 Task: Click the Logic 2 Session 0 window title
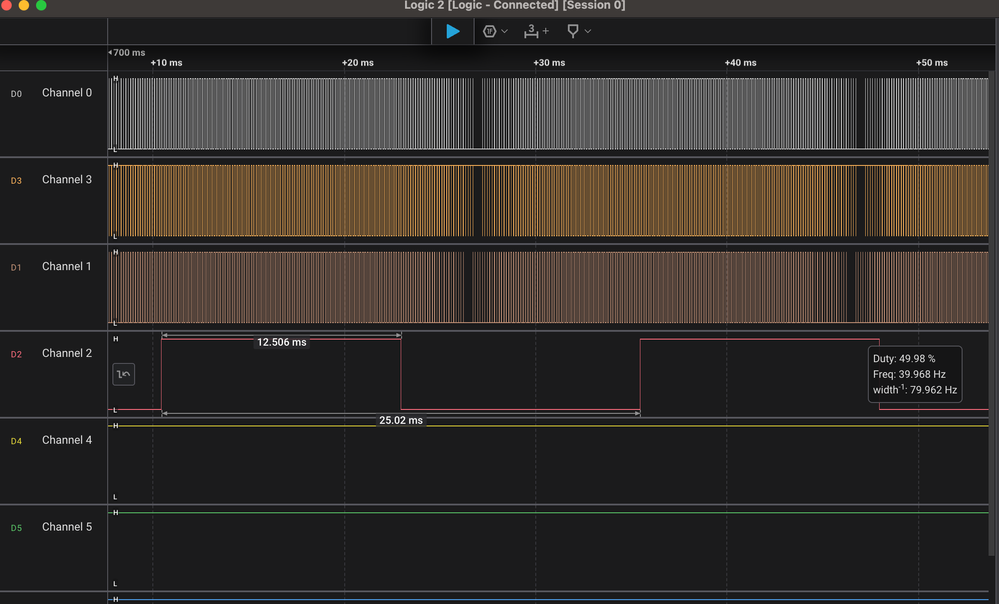click(515, 6)
